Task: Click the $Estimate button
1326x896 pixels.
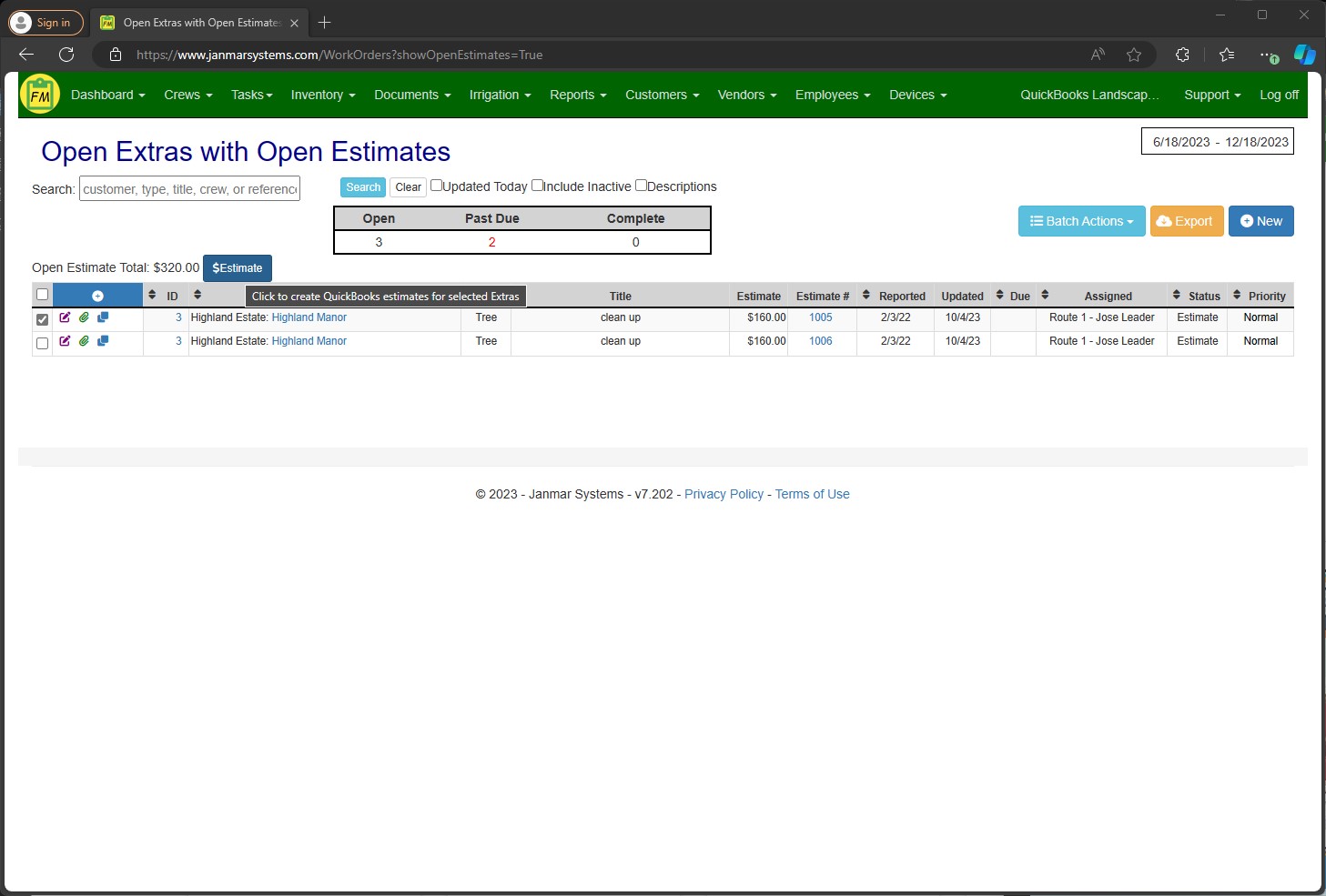Action: (238, 268)
